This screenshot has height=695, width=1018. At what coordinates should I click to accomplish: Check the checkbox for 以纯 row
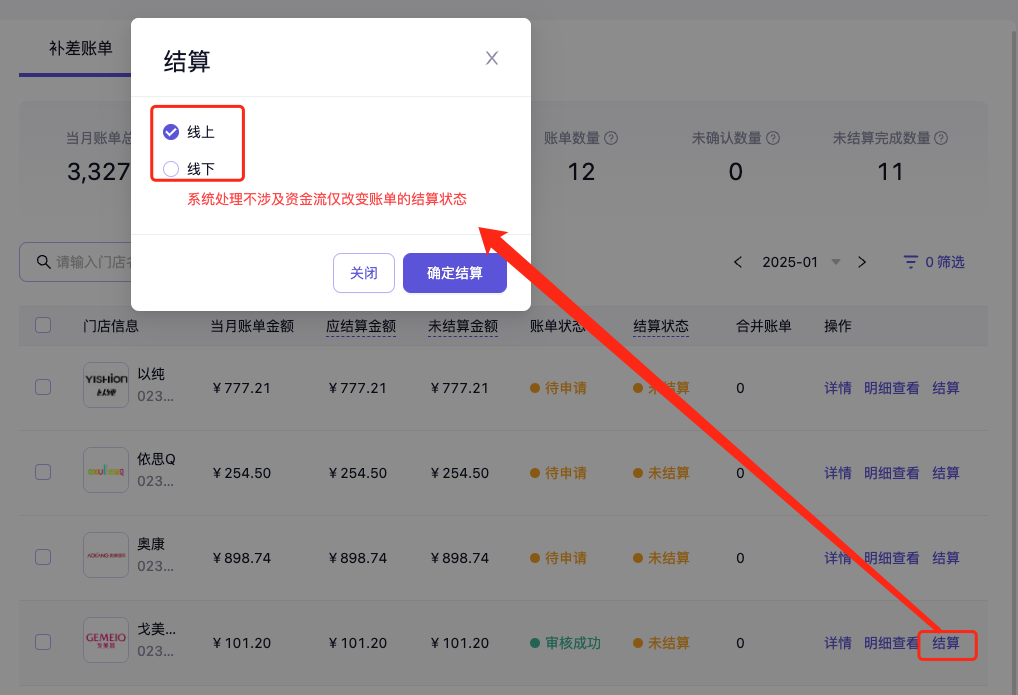click(43, 387)
